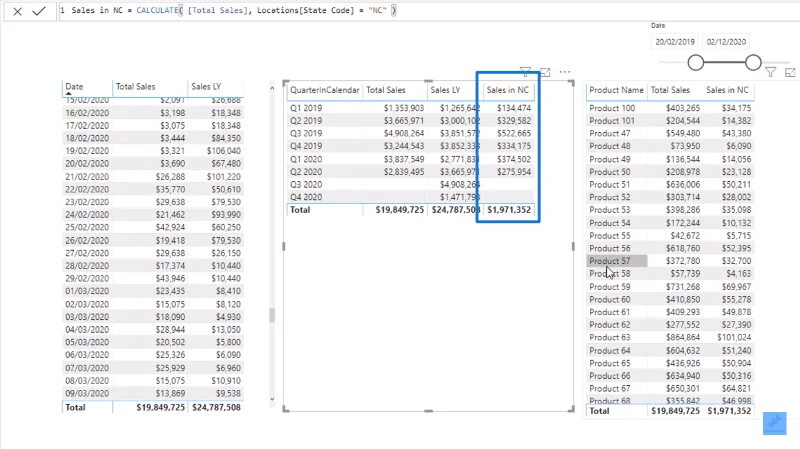Click the $134,474 Sales in NC value
This screenshot has width=800, height=449.
[x=514, y=108]
